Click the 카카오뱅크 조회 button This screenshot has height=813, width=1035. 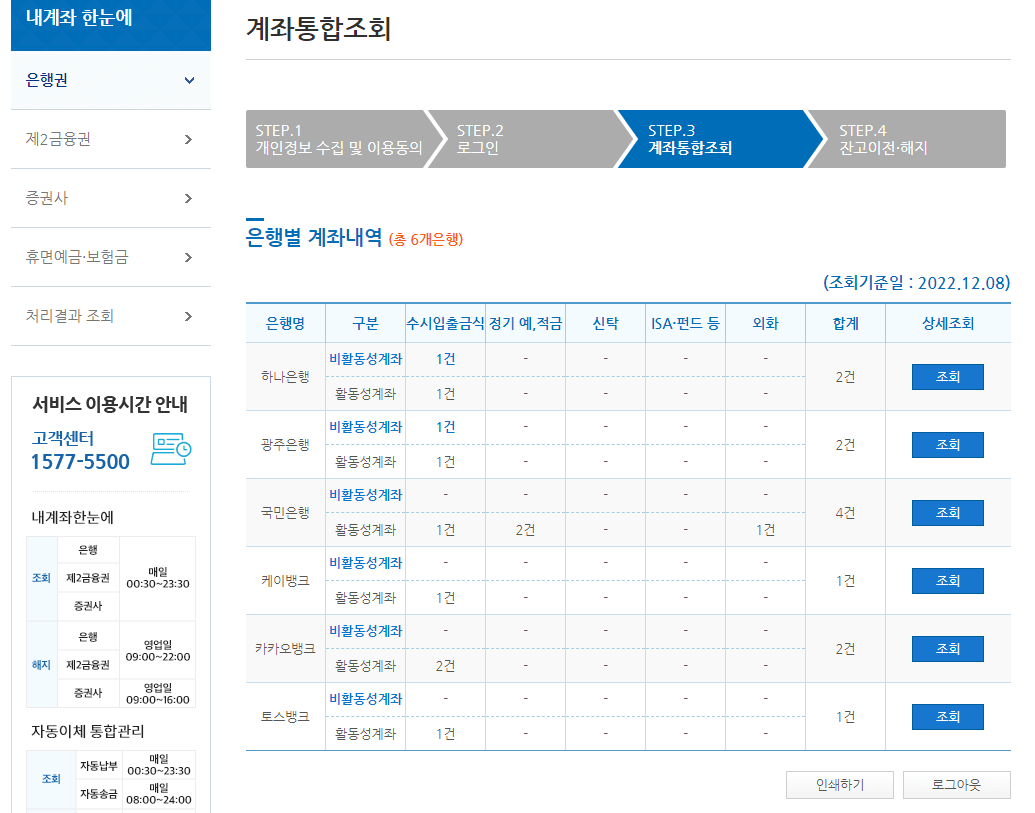point(946,648)
